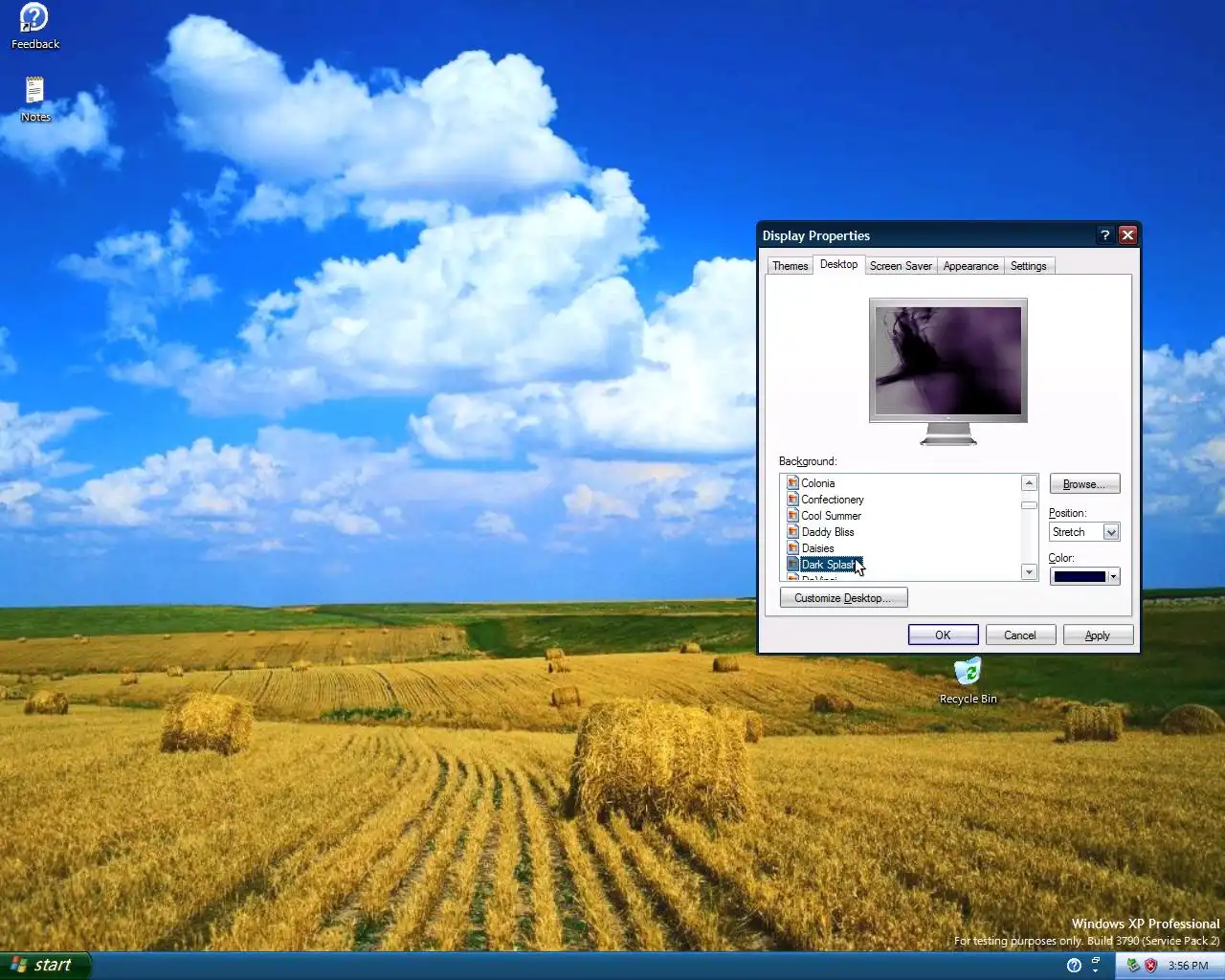
Task: Select Confectionery in the background list
Action: click(833, 500)
